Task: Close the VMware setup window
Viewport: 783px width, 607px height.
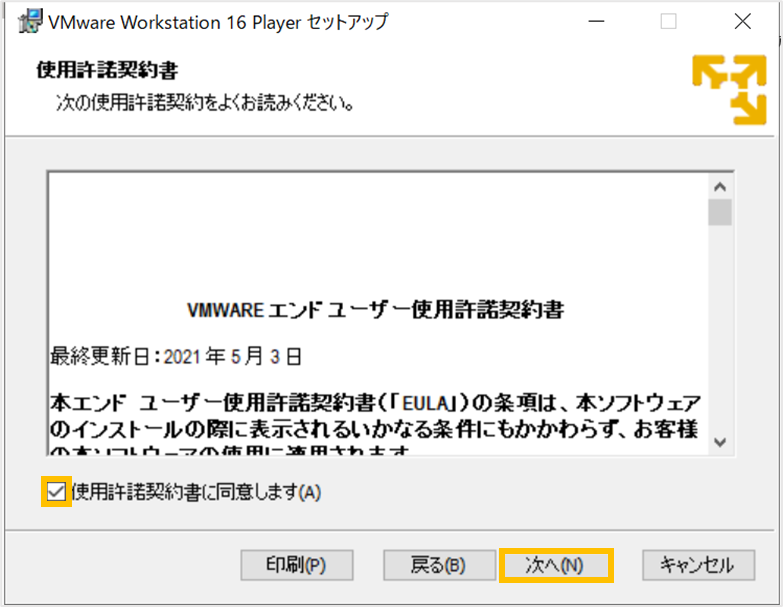Action: [x=743, y=21]
